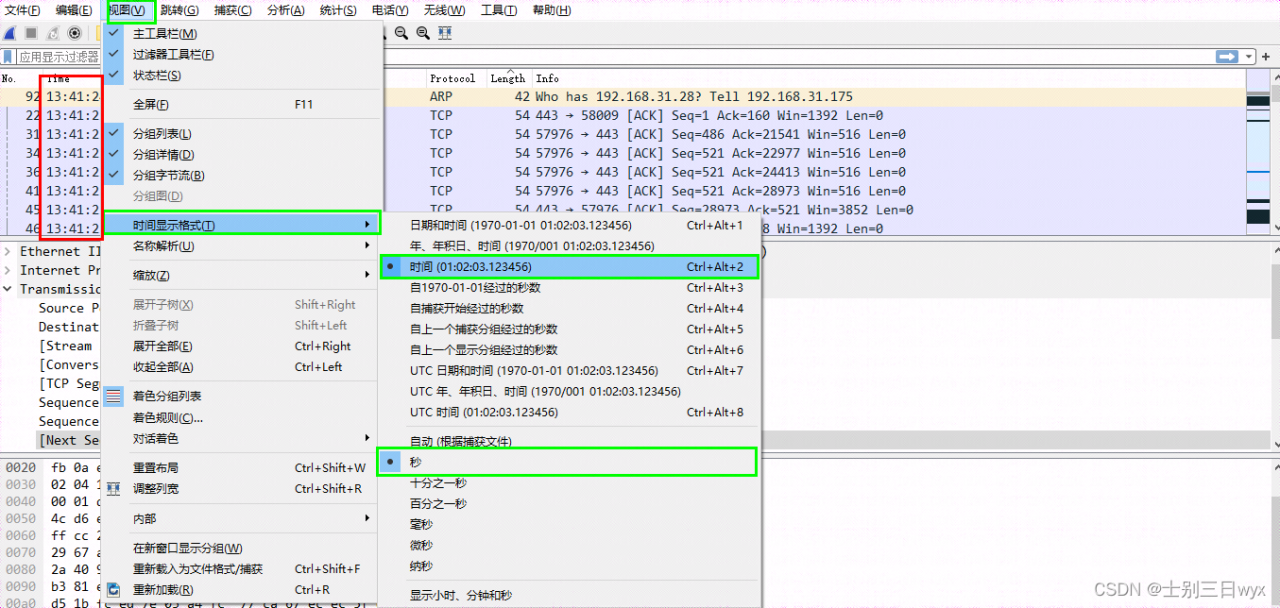Click the stop capture icon
This screenshot has width=1280, height=608.
point(31,33)
